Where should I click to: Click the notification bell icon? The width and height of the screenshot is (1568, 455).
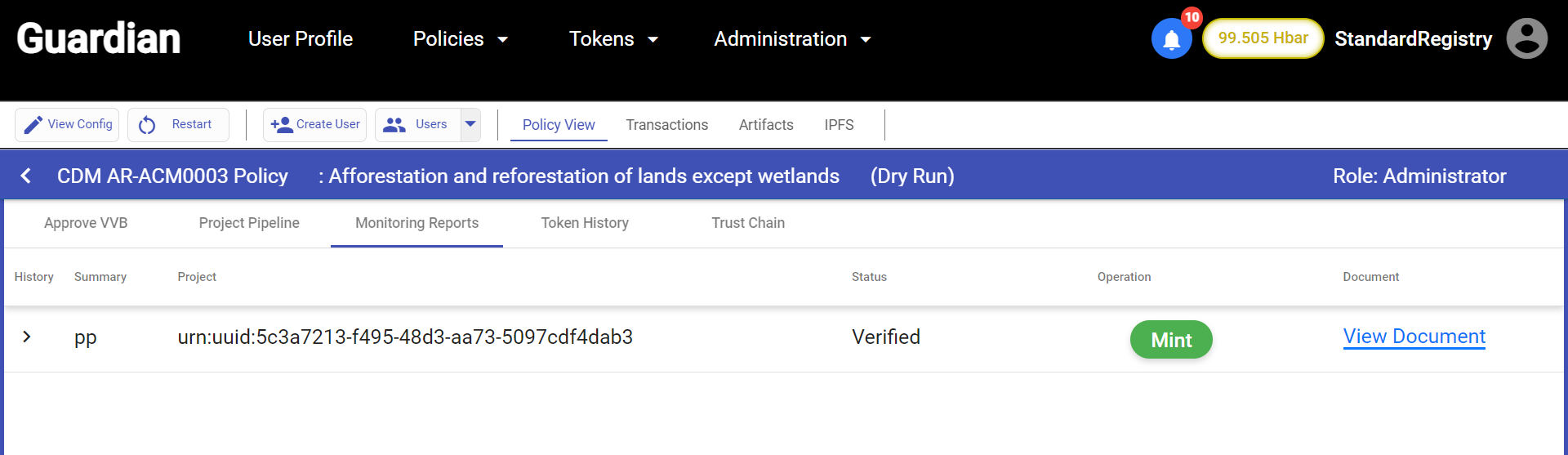point(1171,39)
